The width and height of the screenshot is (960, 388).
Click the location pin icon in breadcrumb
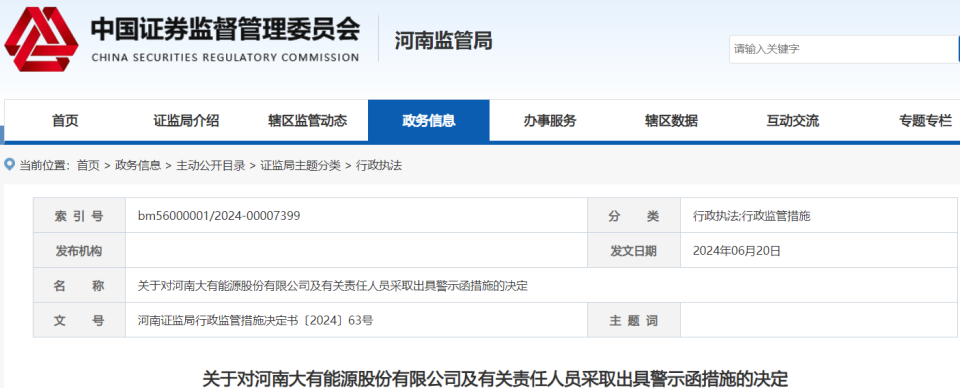click(x=9, y=165)
